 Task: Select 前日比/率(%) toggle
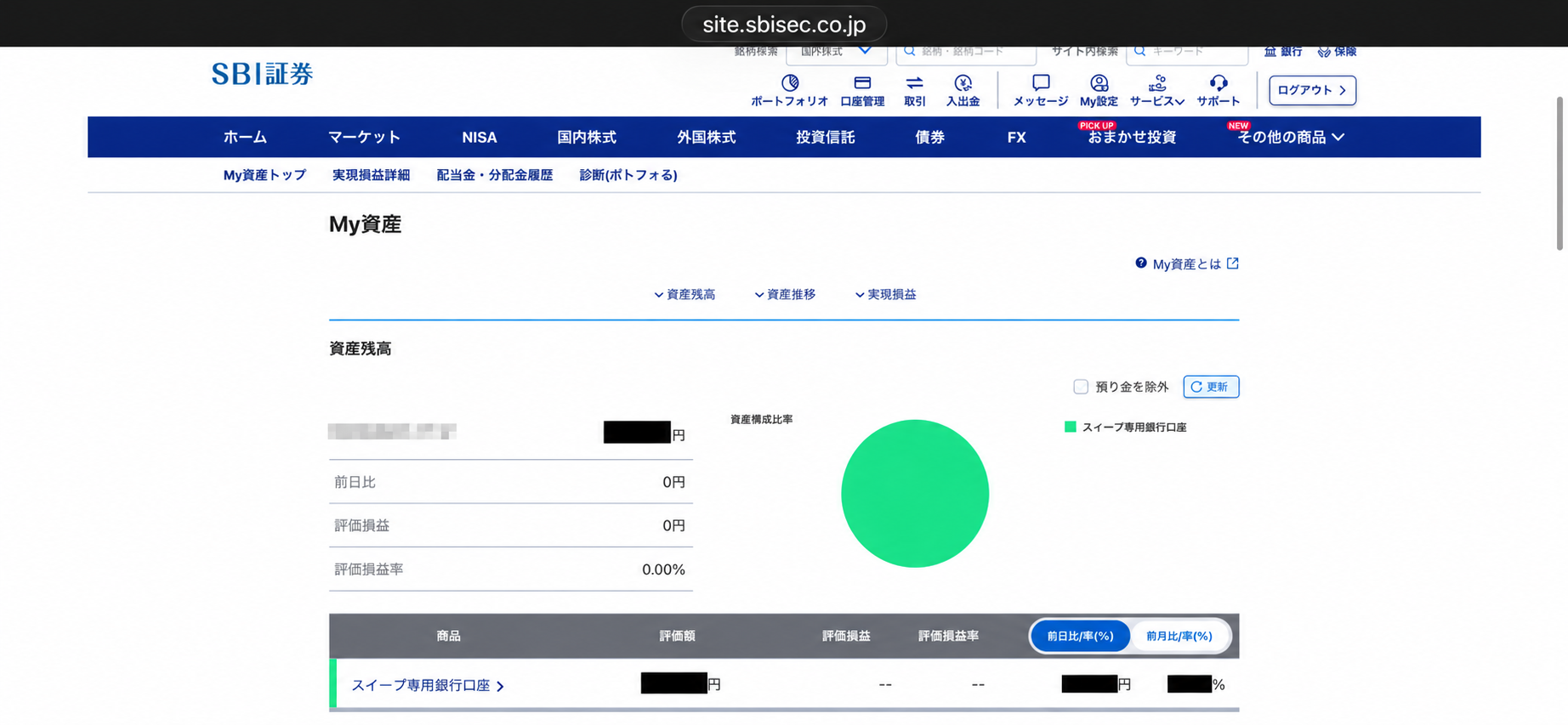[1080, 636]
